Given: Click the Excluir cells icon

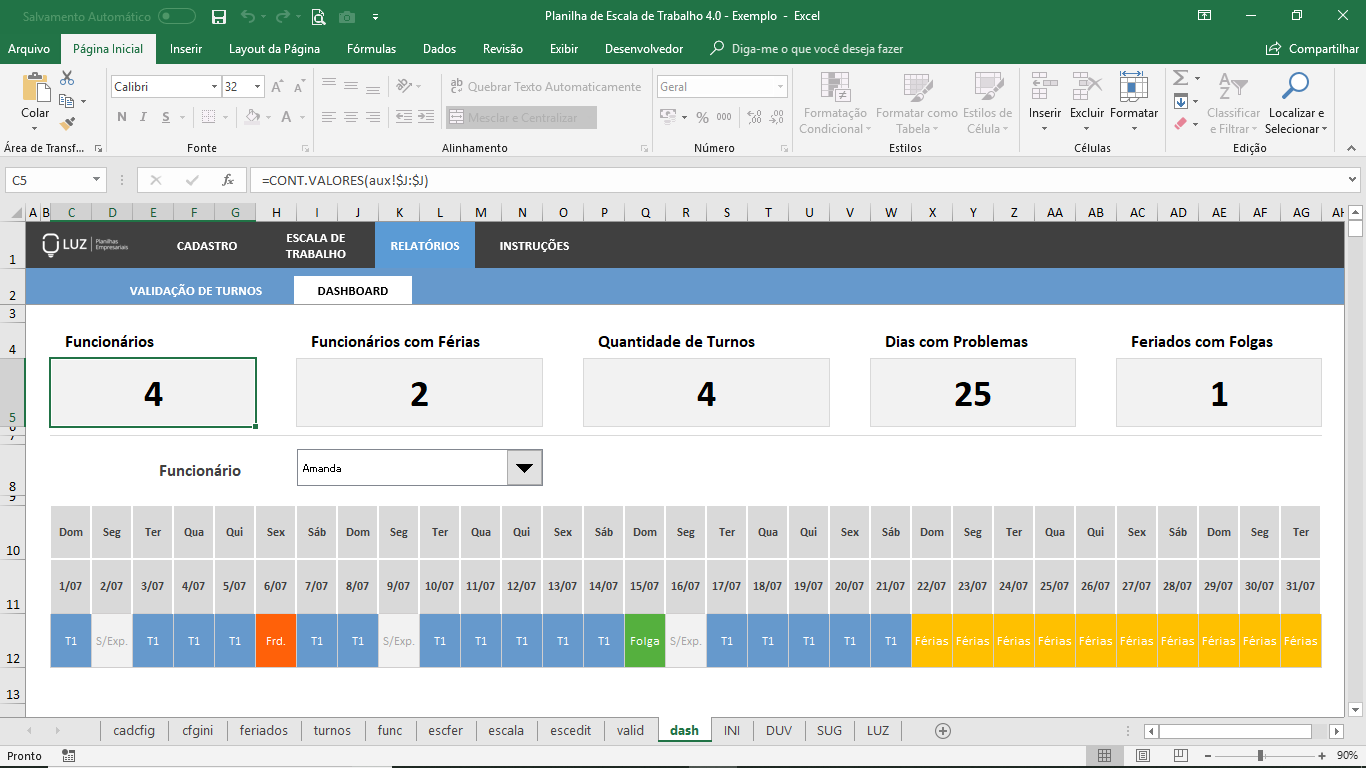Looking at the screenshot, I should (x=1087, y=87).
